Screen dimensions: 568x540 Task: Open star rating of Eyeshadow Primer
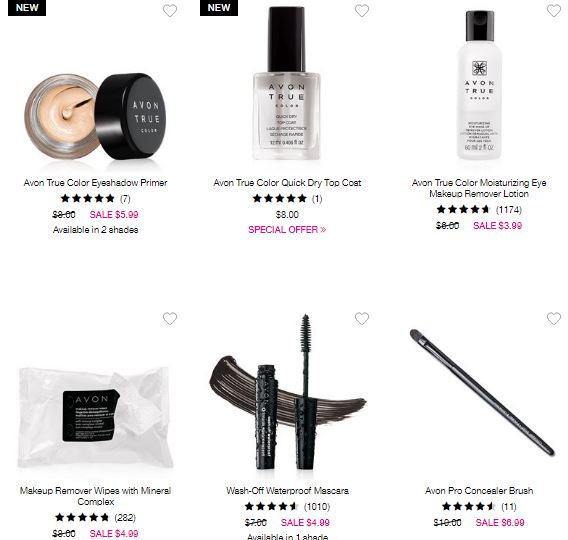tap(88, 198)
